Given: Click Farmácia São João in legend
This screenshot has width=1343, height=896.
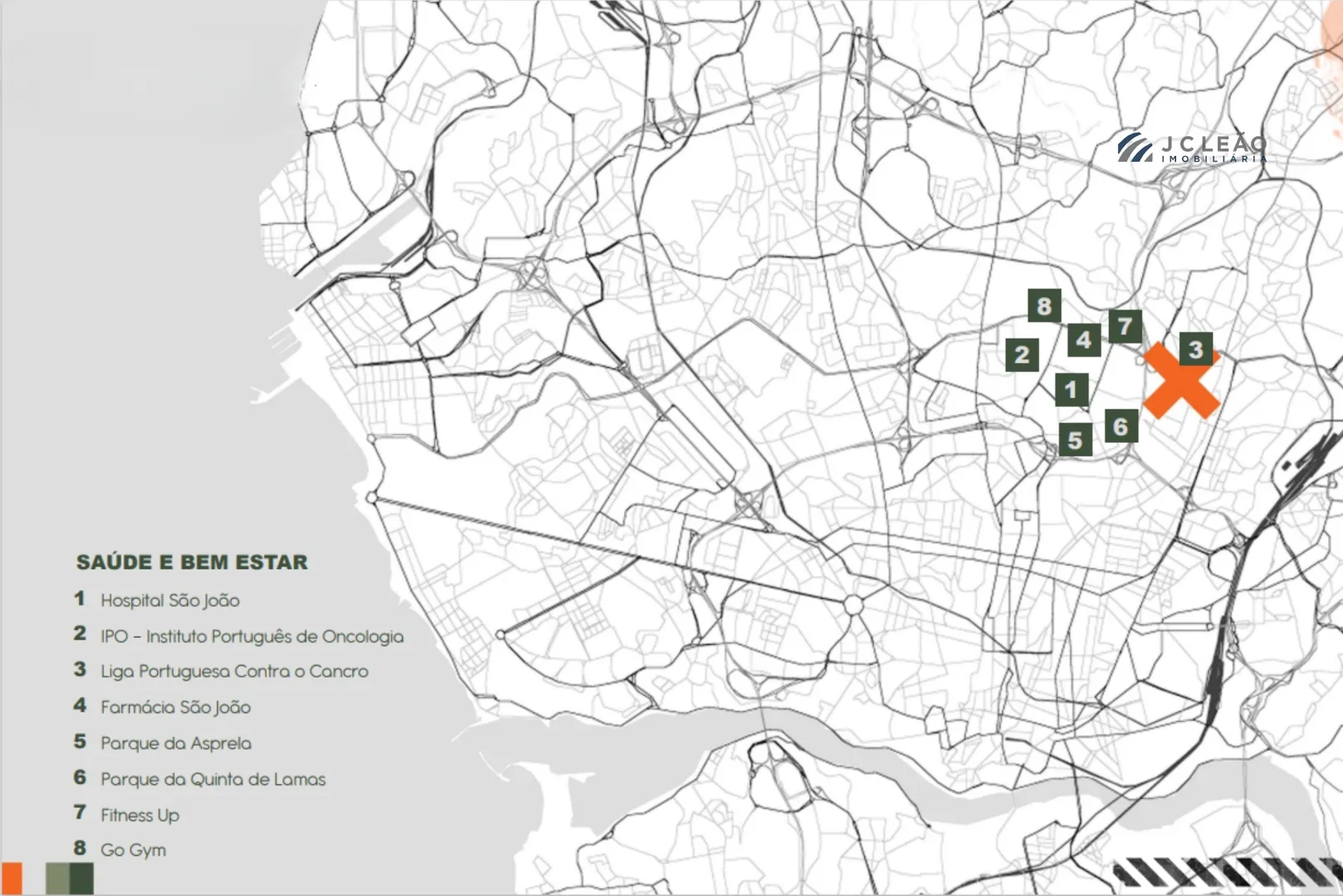Looking at the screenshot, I should [175, 707].
